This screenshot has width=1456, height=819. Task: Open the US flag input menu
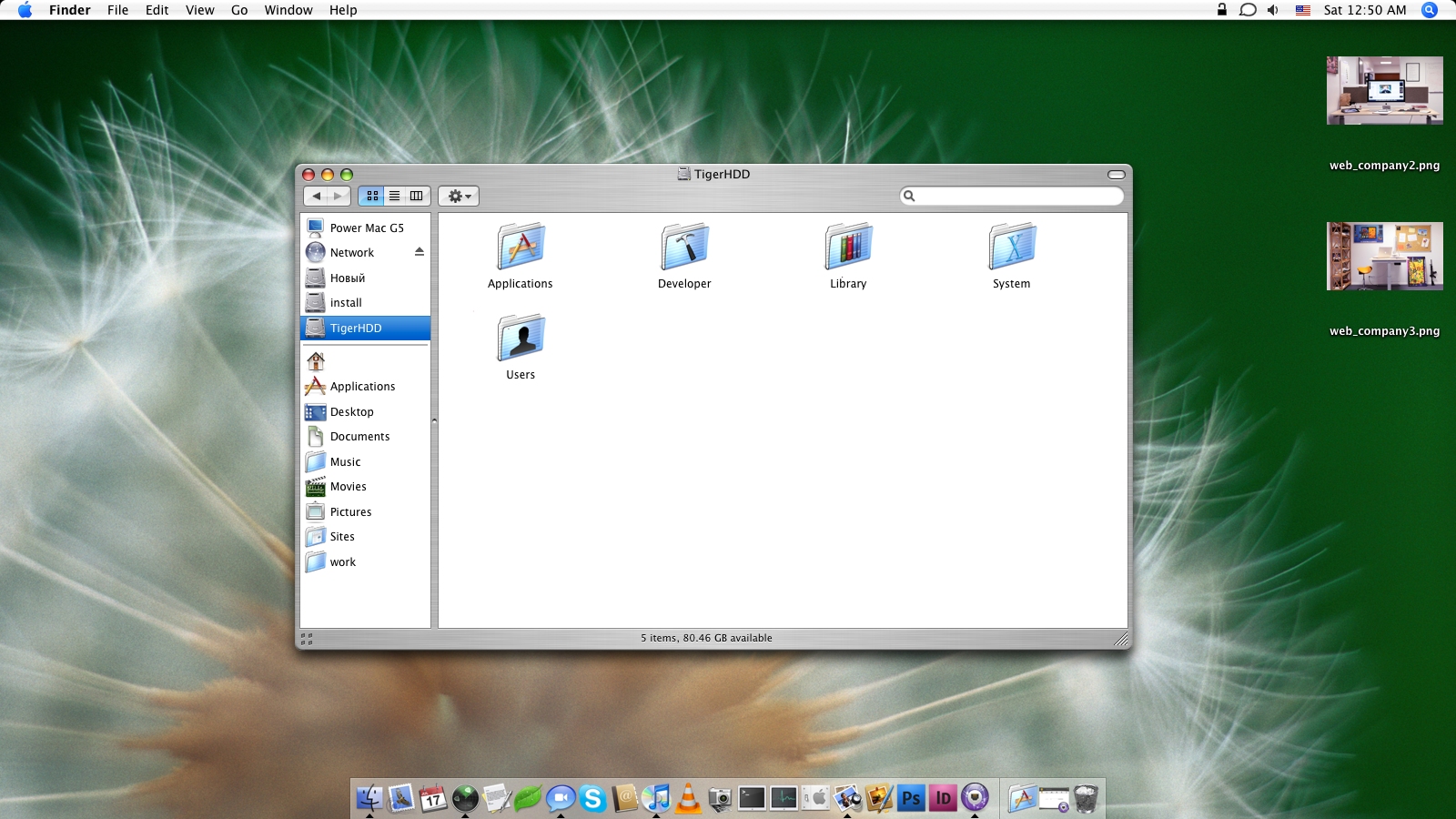point(1303,10)
